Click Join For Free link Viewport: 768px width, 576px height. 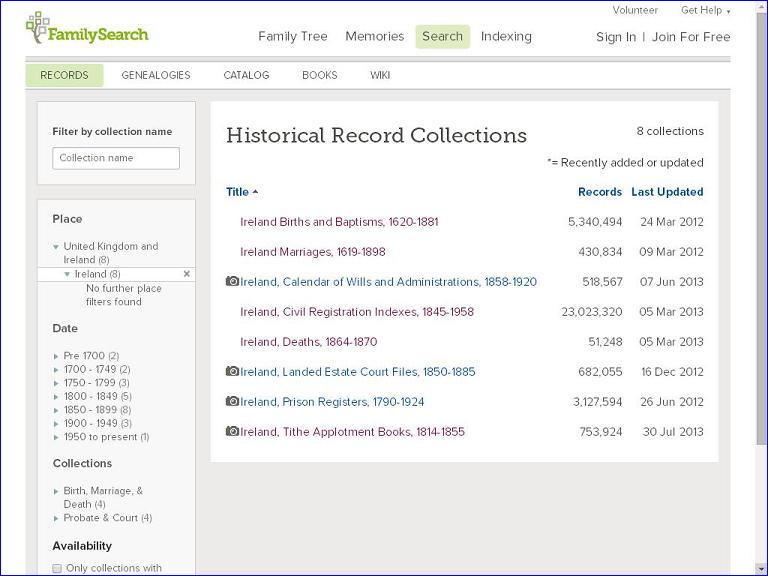pos(691,37)
